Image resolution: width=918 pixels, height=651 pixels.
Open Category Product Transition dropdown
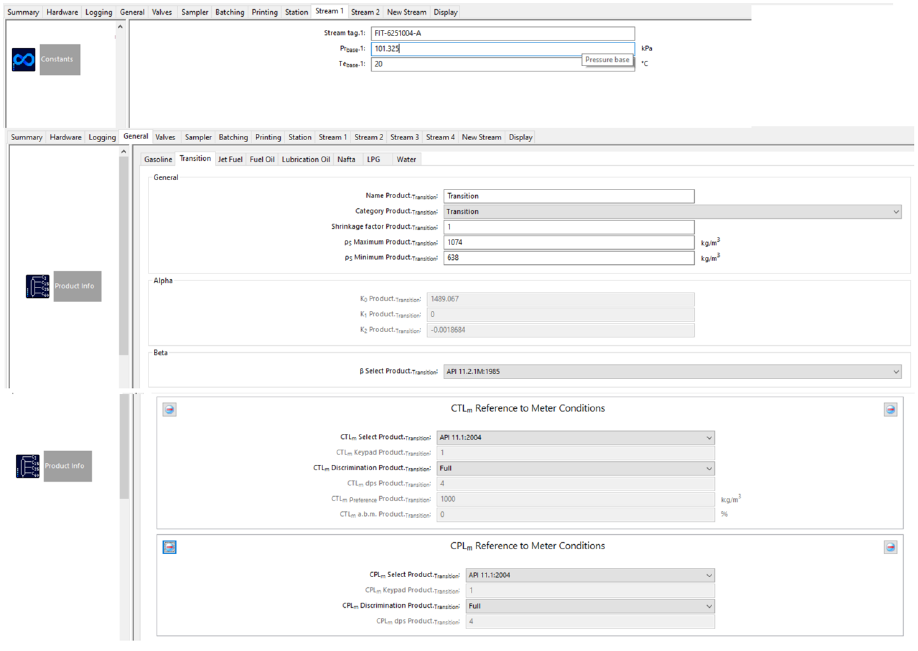pos(672,211)
